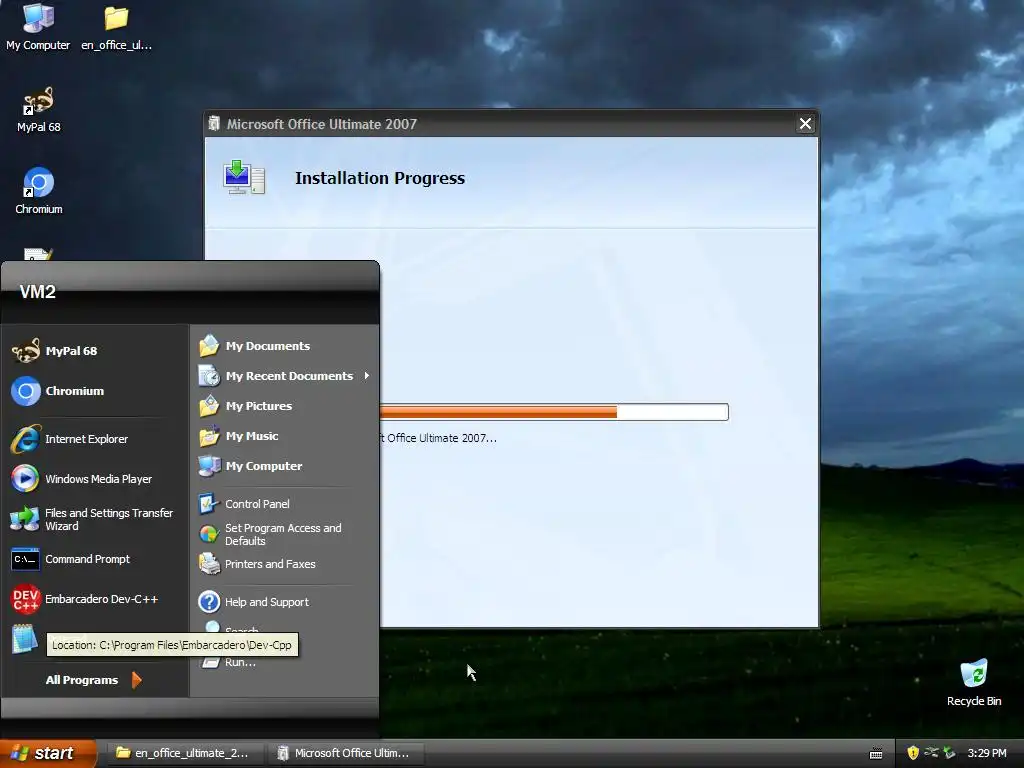Click the My Music folder icon
Screen dimensions: 1024x768
[209, 436]
